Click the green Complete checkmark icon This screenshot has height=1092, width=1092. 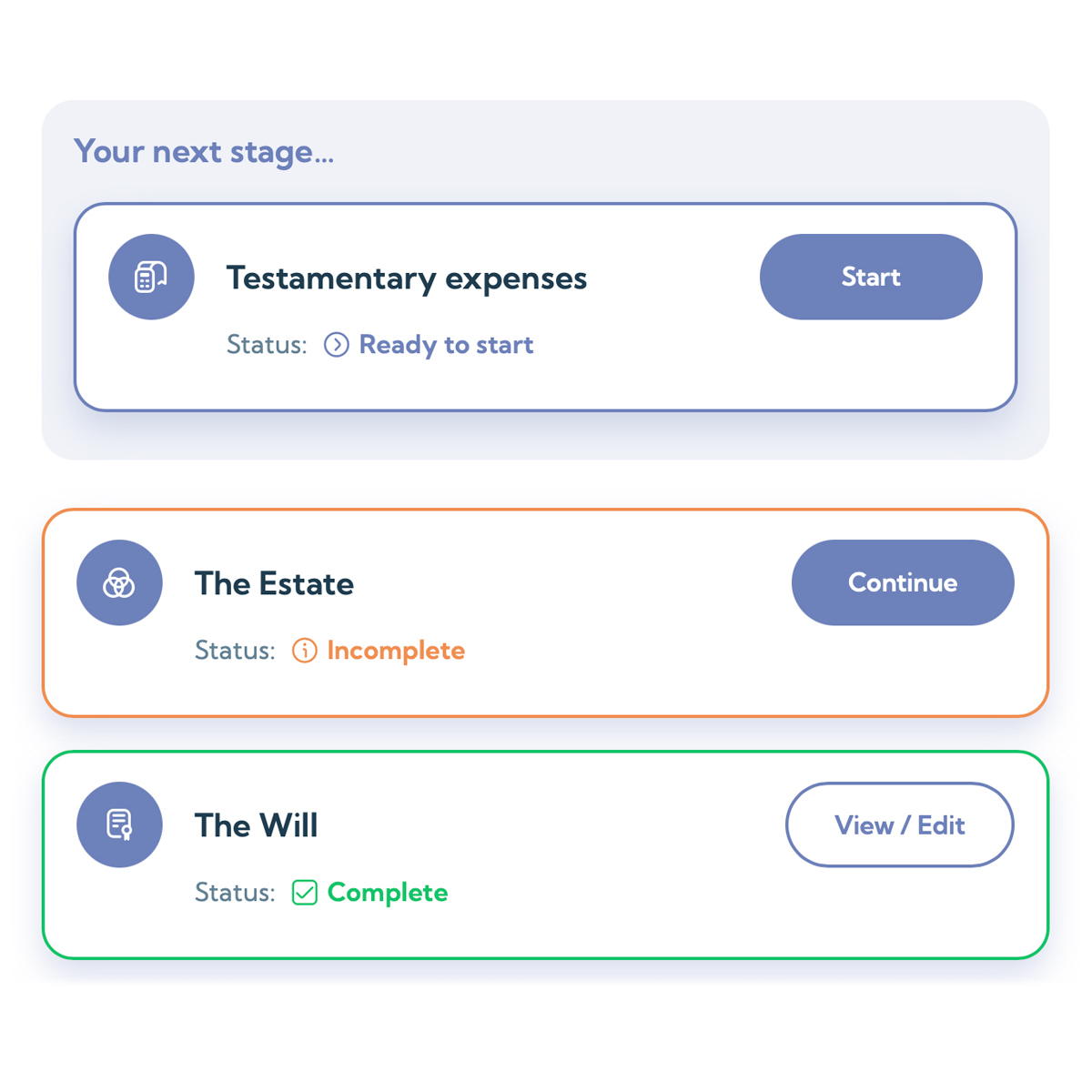tap(305, 893)
